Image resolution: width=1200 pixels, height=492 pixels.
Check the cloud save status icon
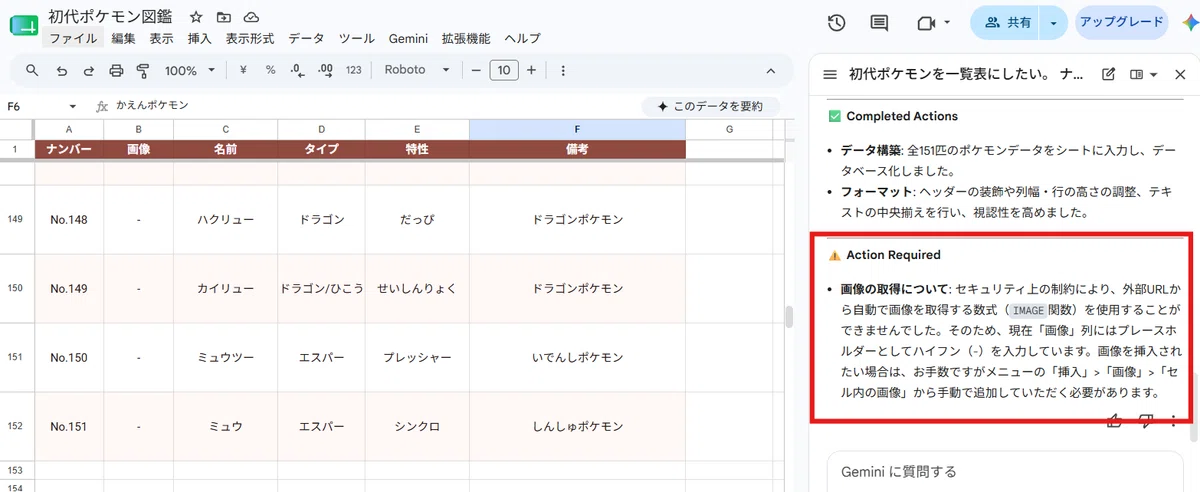[x=251, y=18]
